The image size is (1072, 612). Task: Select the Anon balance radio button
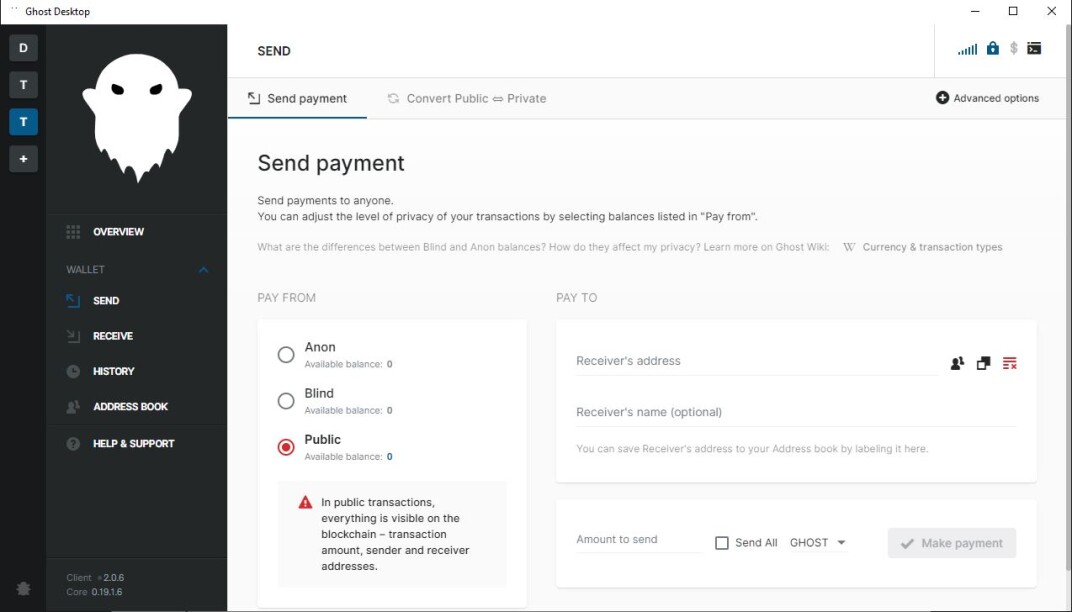[x=286, y=354]
